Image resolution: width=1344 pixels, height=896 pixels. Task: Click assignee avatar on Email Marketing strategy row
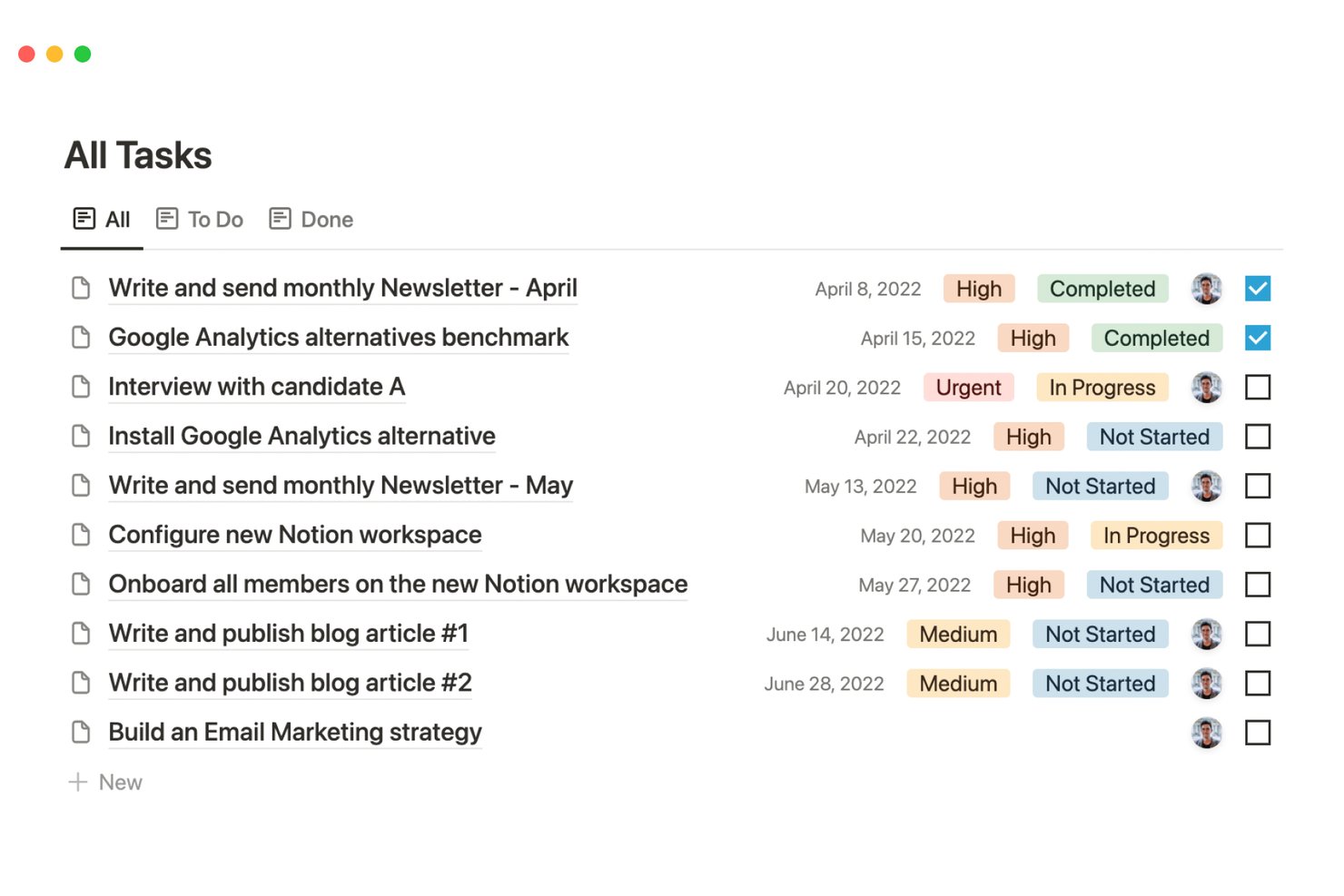1207,733
